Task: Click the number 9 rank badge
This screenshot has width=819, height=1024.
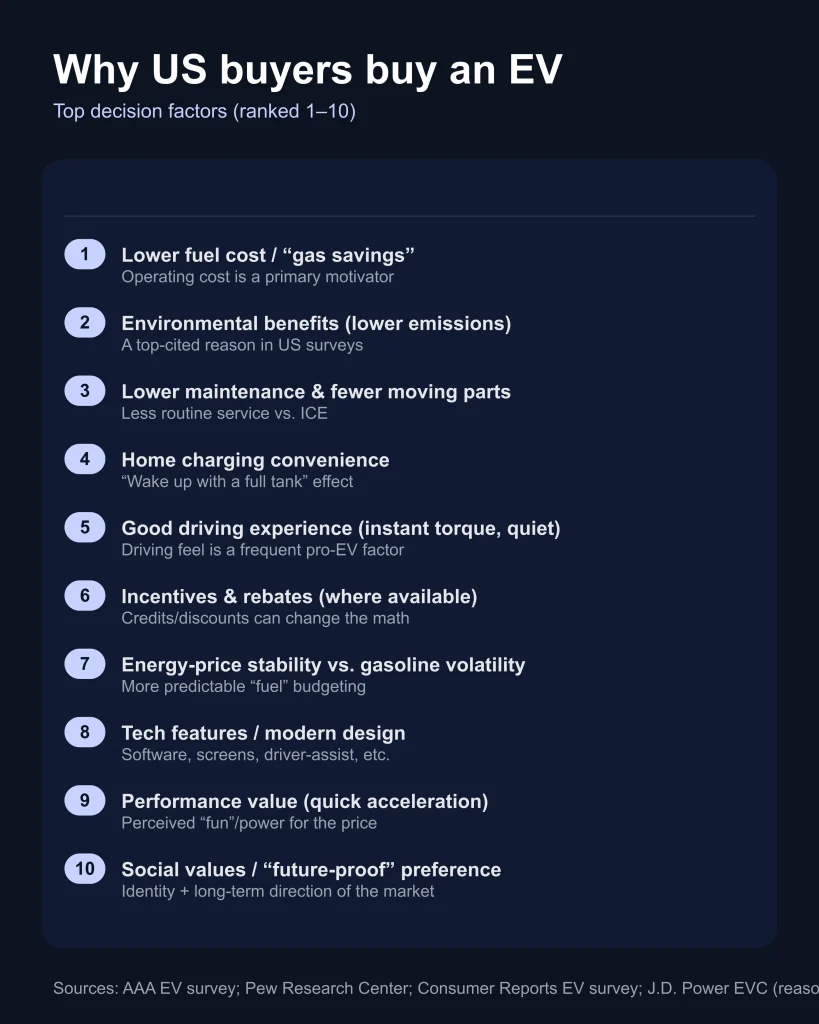Action: tap(84, 800)
